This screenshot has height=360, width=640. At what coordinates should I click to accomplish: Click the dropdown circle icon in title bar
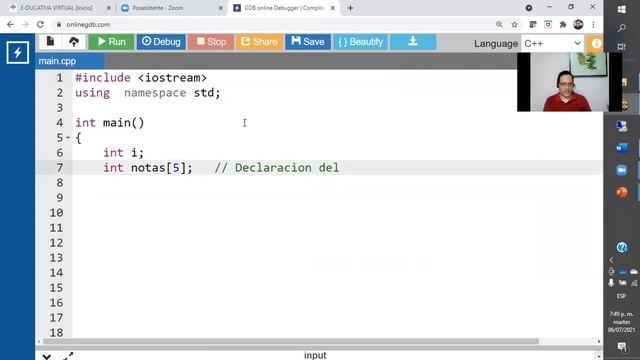coord(529,8)
